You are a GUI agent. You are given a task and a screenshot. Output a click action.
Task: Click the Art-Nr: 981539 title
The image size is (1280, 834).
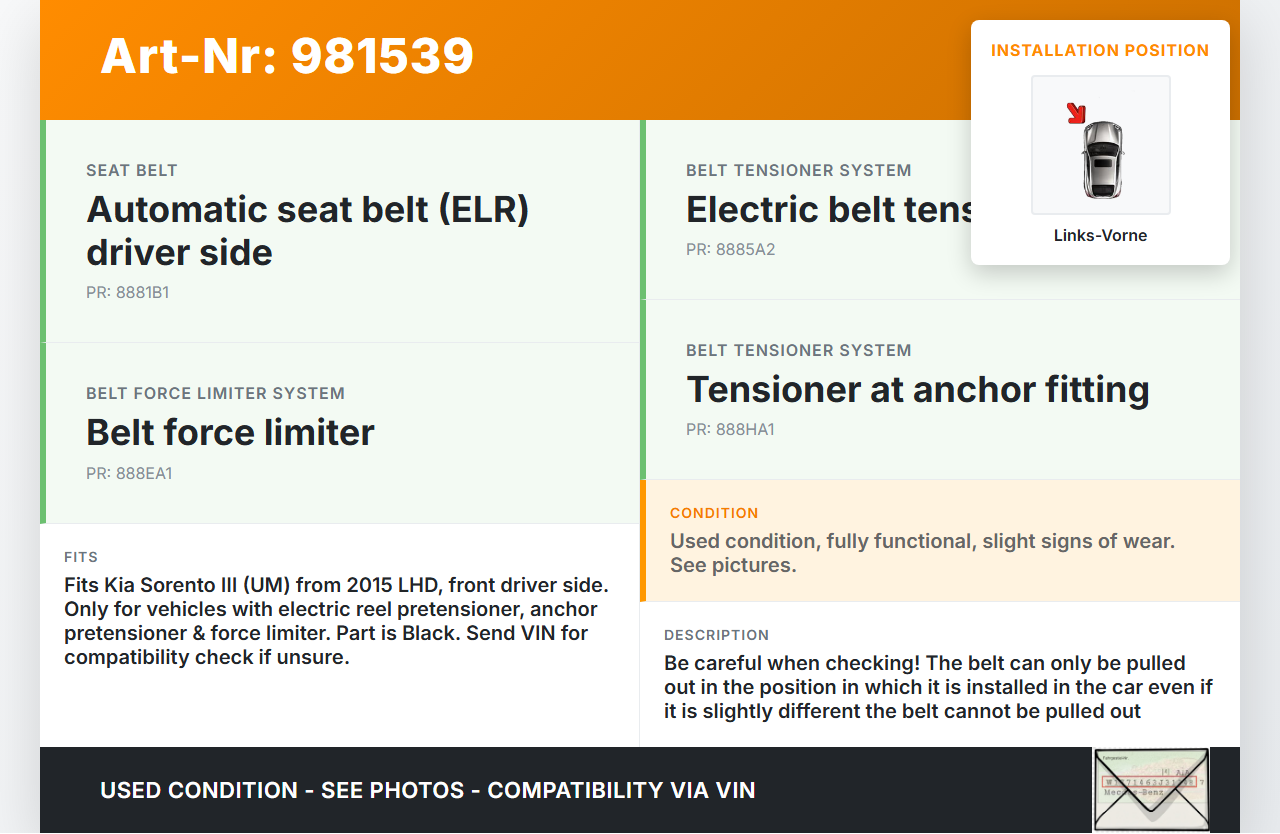(x=287, y=56)
